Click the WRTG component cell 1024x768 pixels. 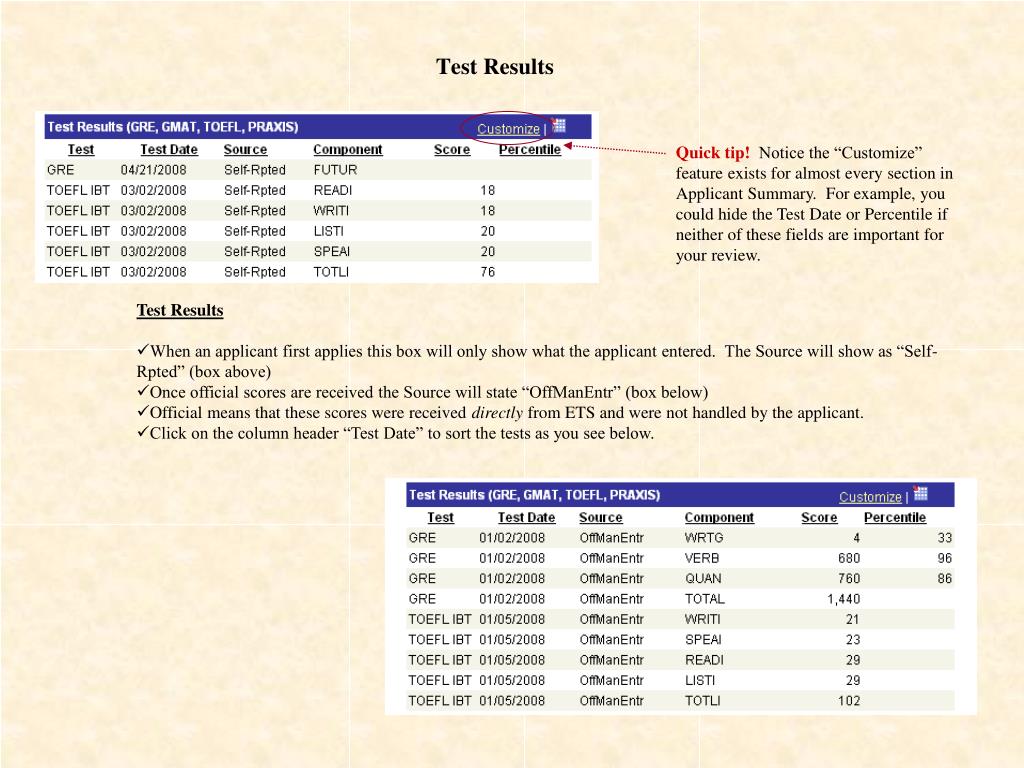tap(704, 538)
